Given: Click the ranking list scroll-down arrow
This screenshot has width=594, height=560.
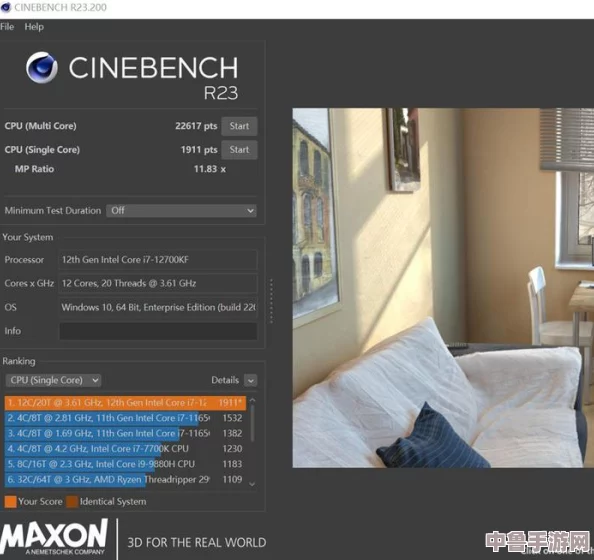Looking at the screenshot, I should (252, 484).
